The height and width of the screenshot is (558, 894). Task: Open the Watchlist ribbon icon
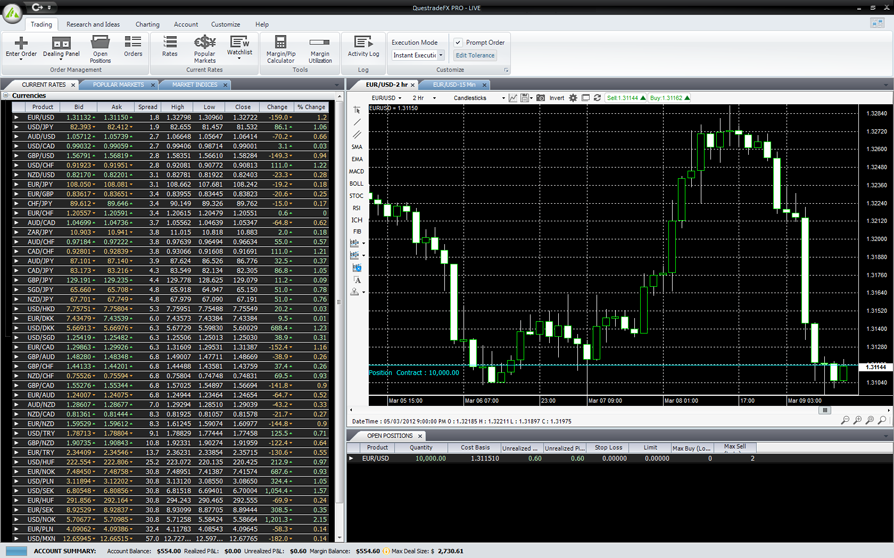tap(239, 47)
